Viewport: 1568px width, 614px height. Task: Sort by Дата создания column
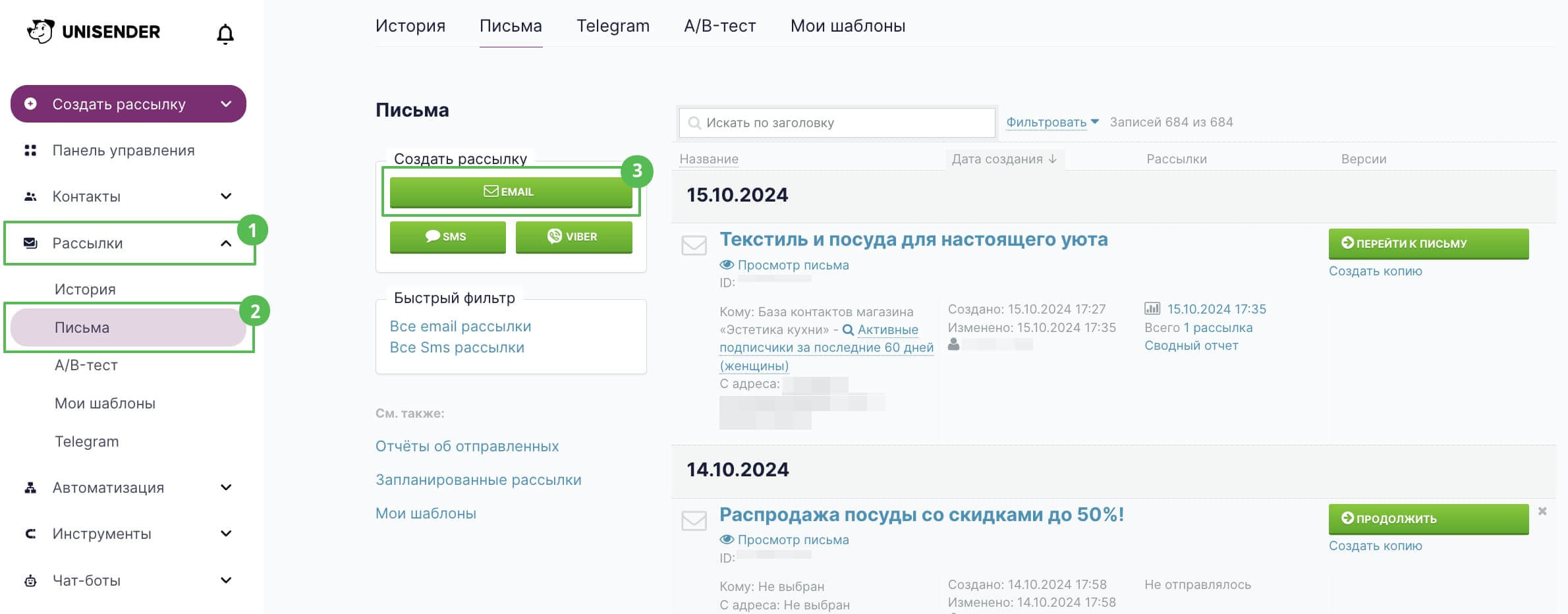click(x=1004, y=159)
